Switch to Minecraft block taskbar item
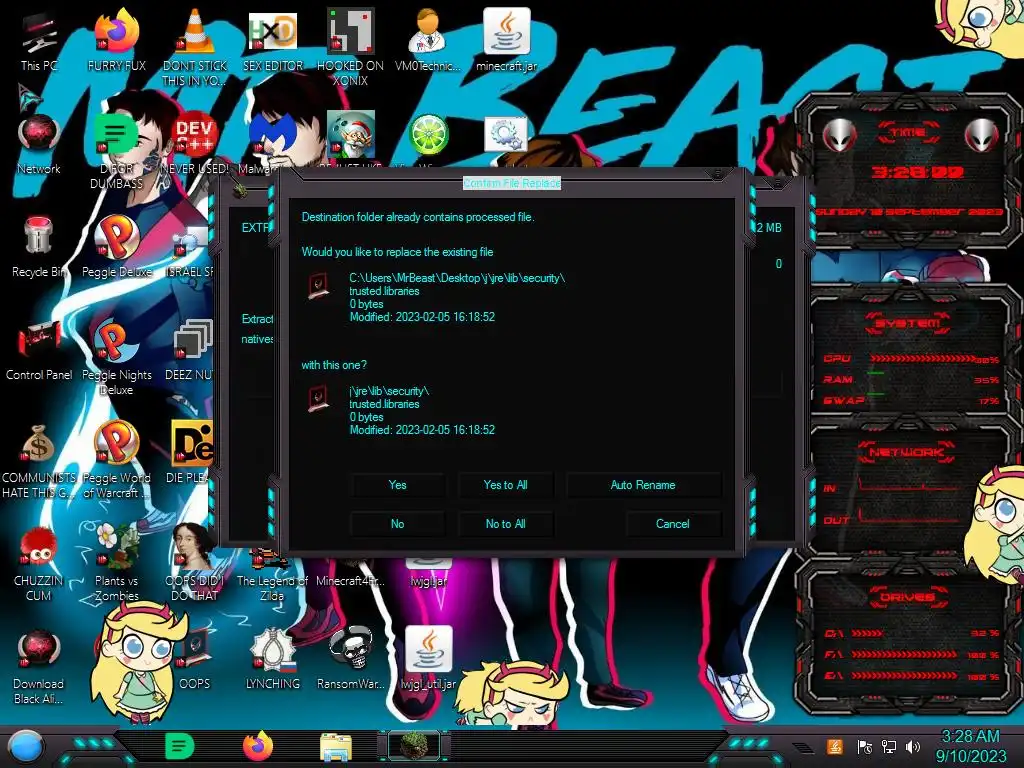 (x=414, y=746)
